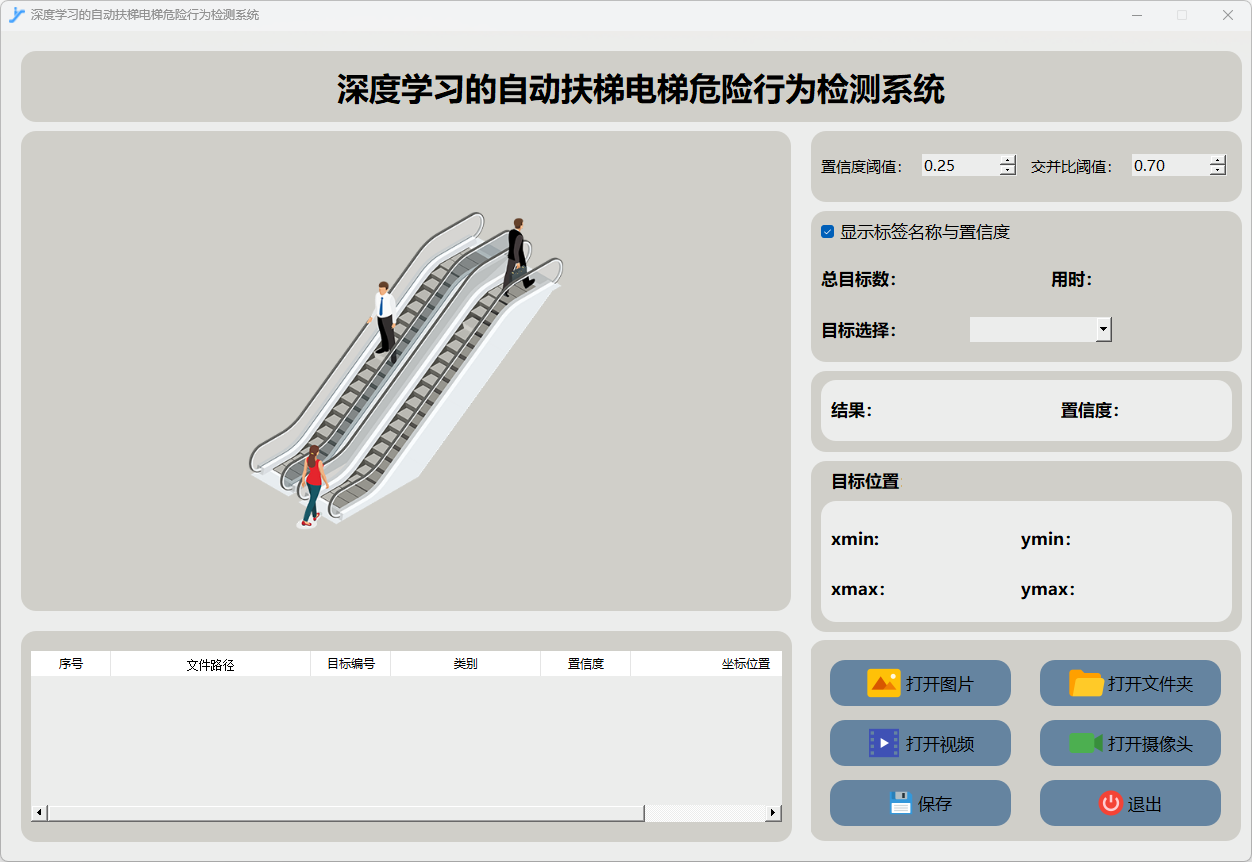Increase 置信度阈值 with the up arrow

(1007, 161)
